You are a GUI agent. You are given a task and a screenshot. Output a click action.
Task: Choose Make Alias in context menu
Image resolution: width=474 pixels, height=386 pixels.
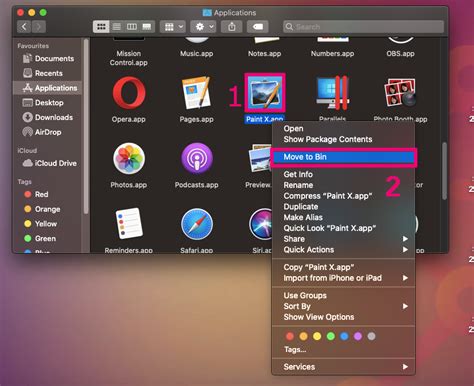(343, 217)
